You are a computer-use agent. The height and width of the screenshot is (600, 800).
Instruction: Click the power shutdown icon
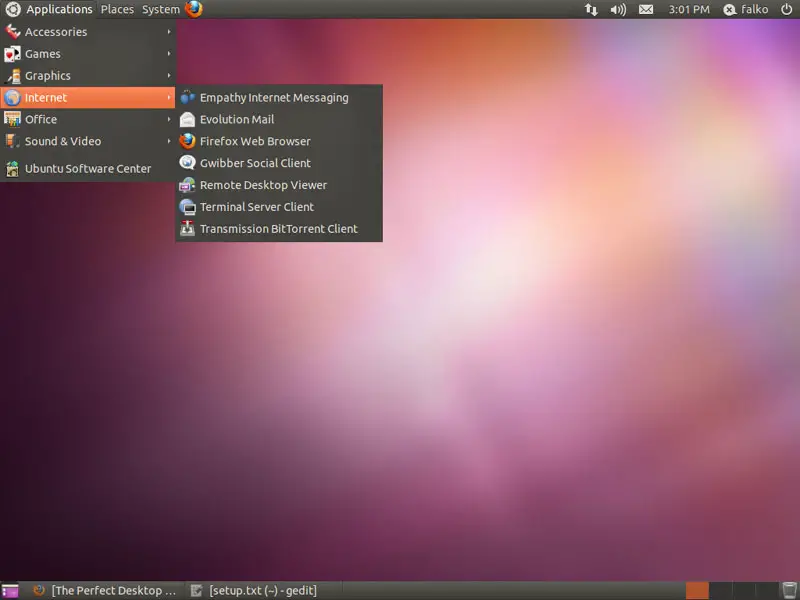(787, 9)
